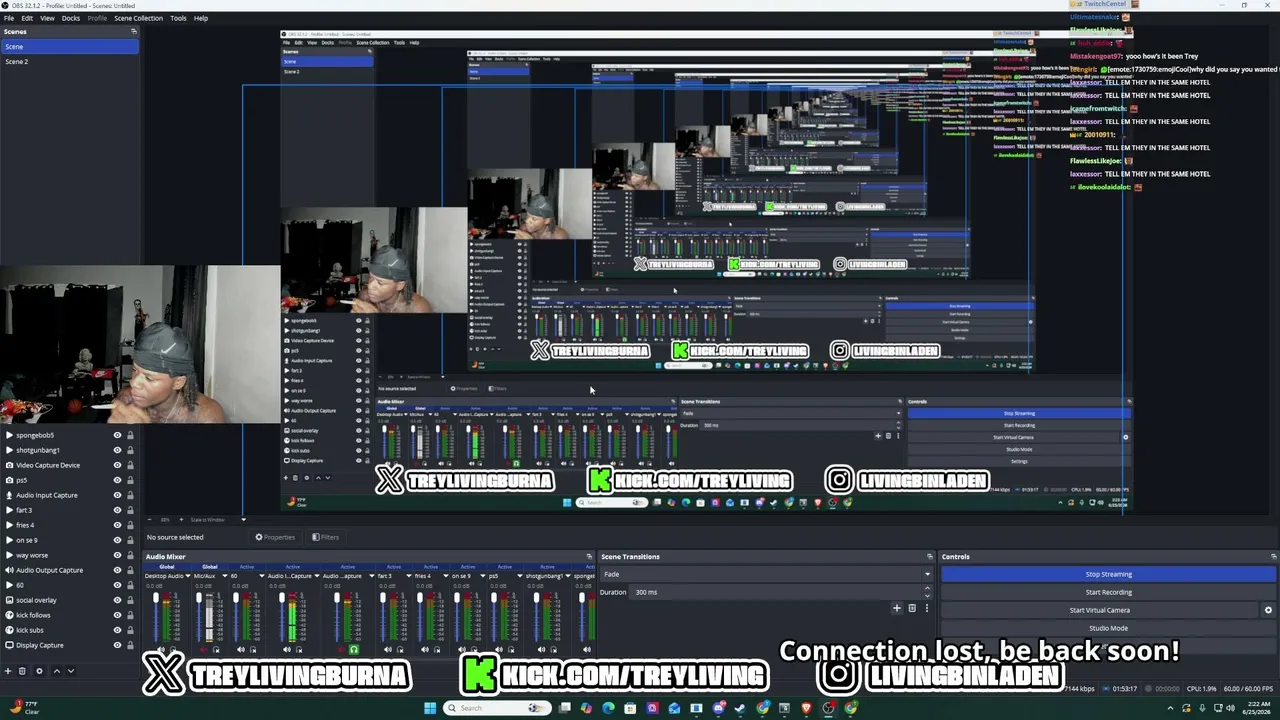The width and height of the screenshot is (1280, 720).
Task: Toggle lock on spongebob5 source
Action: coord(130,435)
